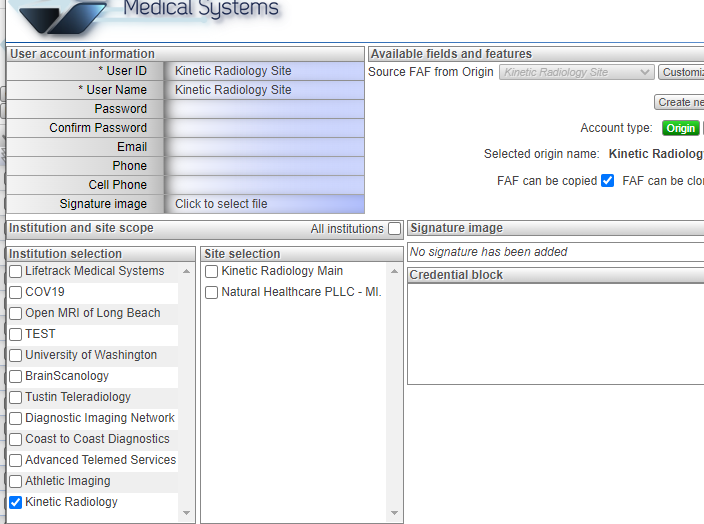
Task: Click the Institution selection heading
Action: [x=101, y=254]
